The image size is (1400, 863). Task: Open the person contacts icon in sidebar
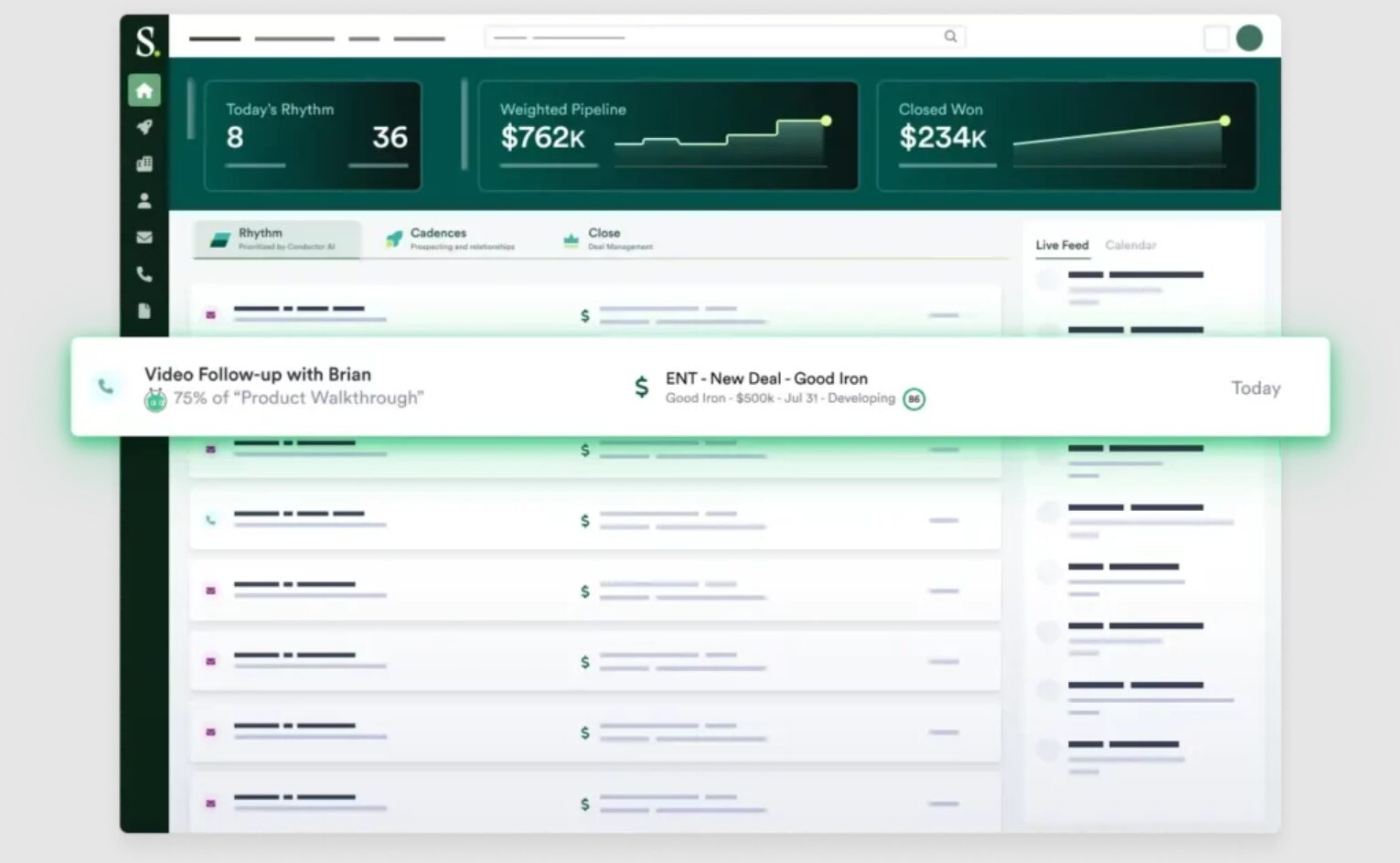pos(144,200)
